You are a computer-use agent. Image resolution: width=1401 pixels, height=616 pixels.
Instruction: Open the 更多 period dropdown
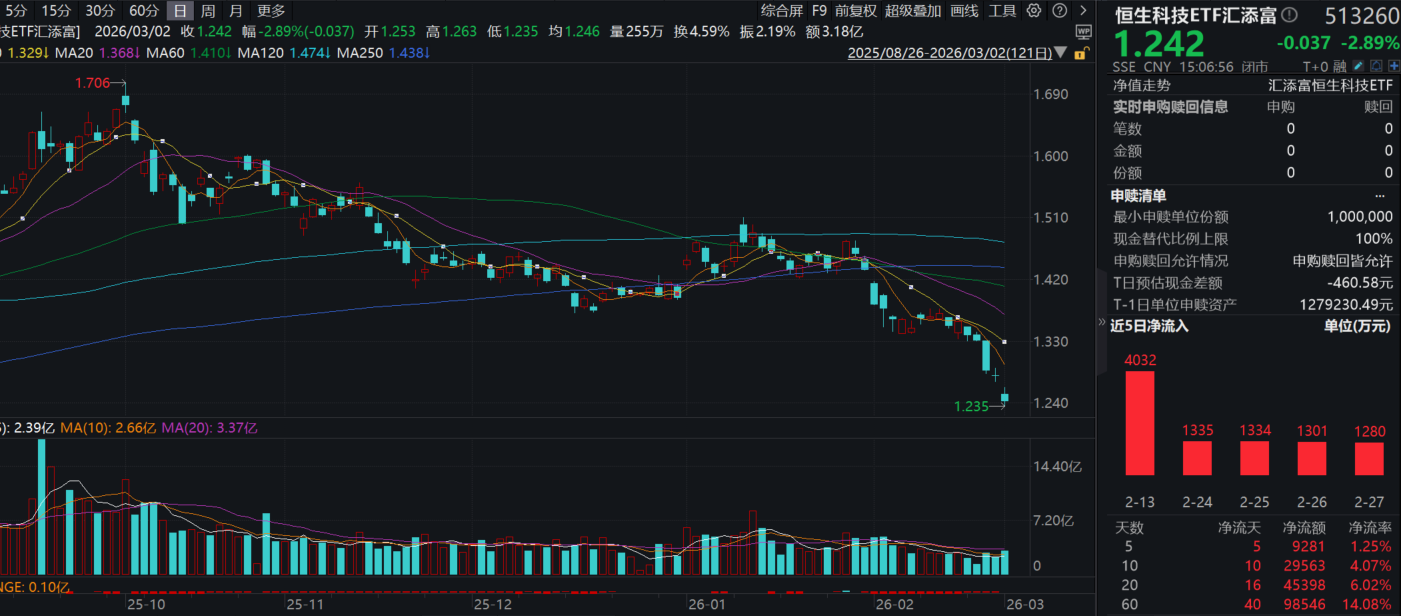click(x=270, y=11)
